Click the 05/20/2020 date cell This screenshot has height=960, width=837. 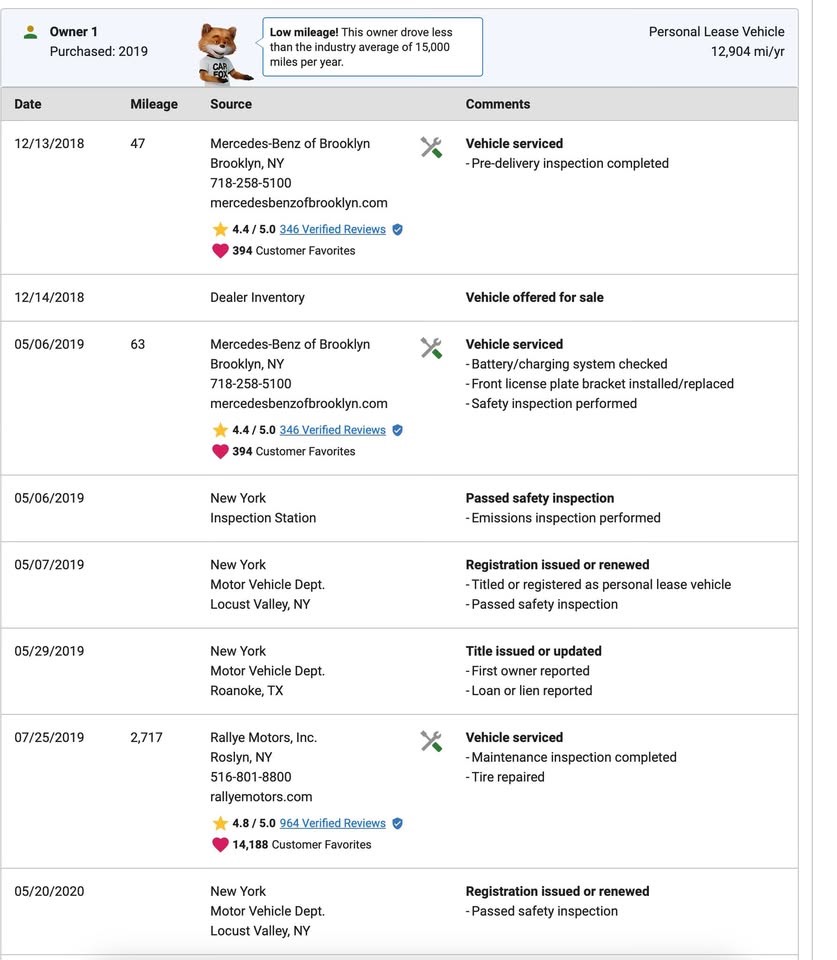coord(49,891)
